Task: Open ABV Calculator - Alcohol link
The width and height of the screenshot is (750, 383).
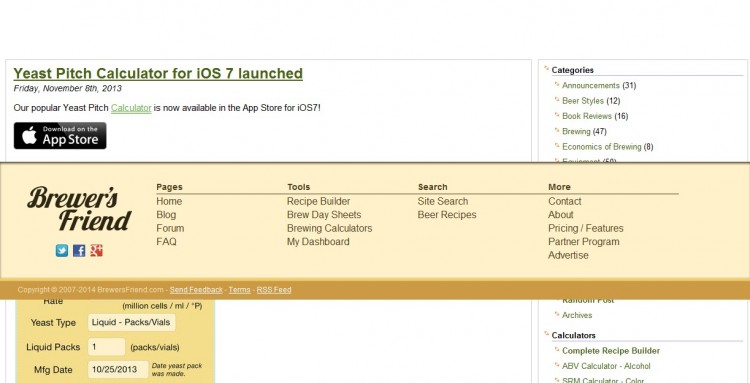Action: click(606, 366)
